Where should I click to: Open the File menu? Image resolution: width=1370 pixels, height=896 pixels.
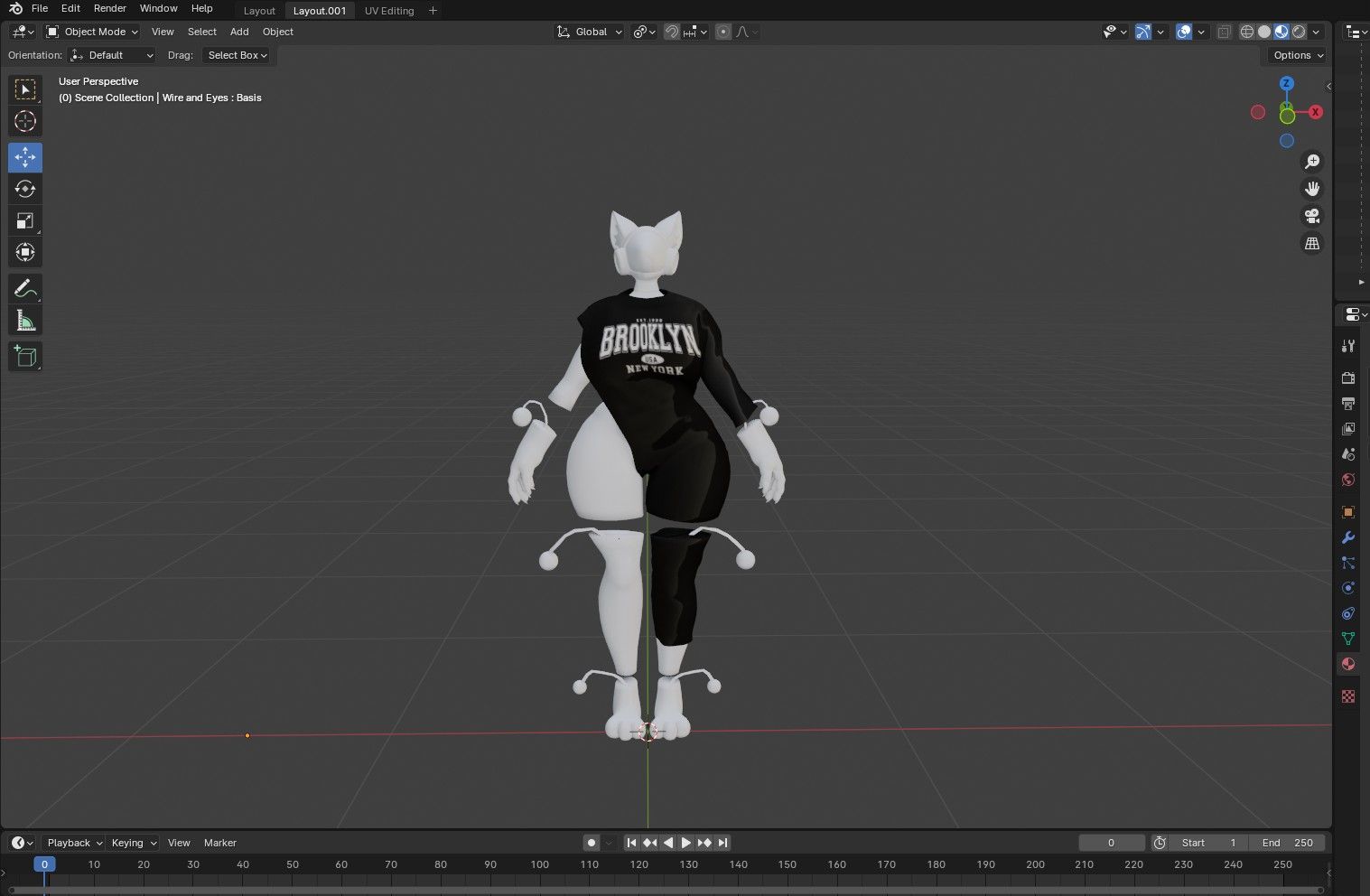(x=40, y=8)
